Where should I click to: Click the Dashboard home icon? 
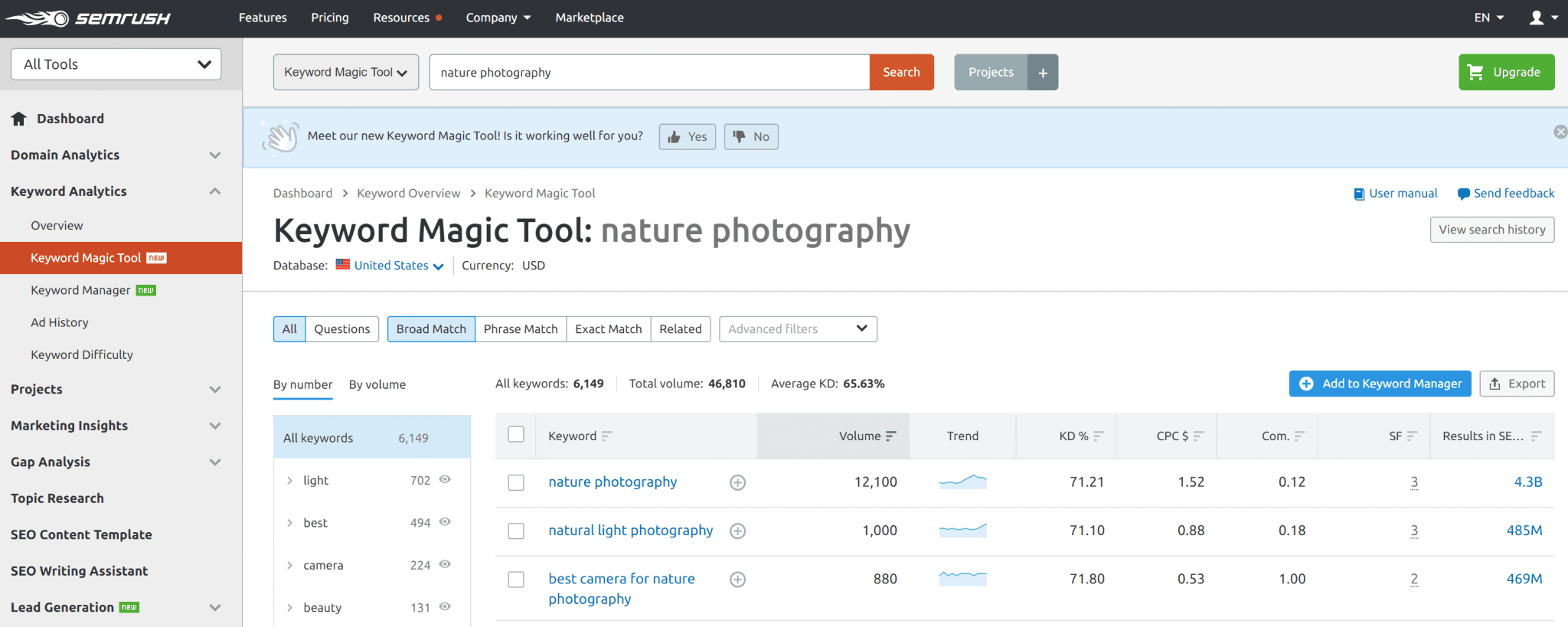click(19, 119)
